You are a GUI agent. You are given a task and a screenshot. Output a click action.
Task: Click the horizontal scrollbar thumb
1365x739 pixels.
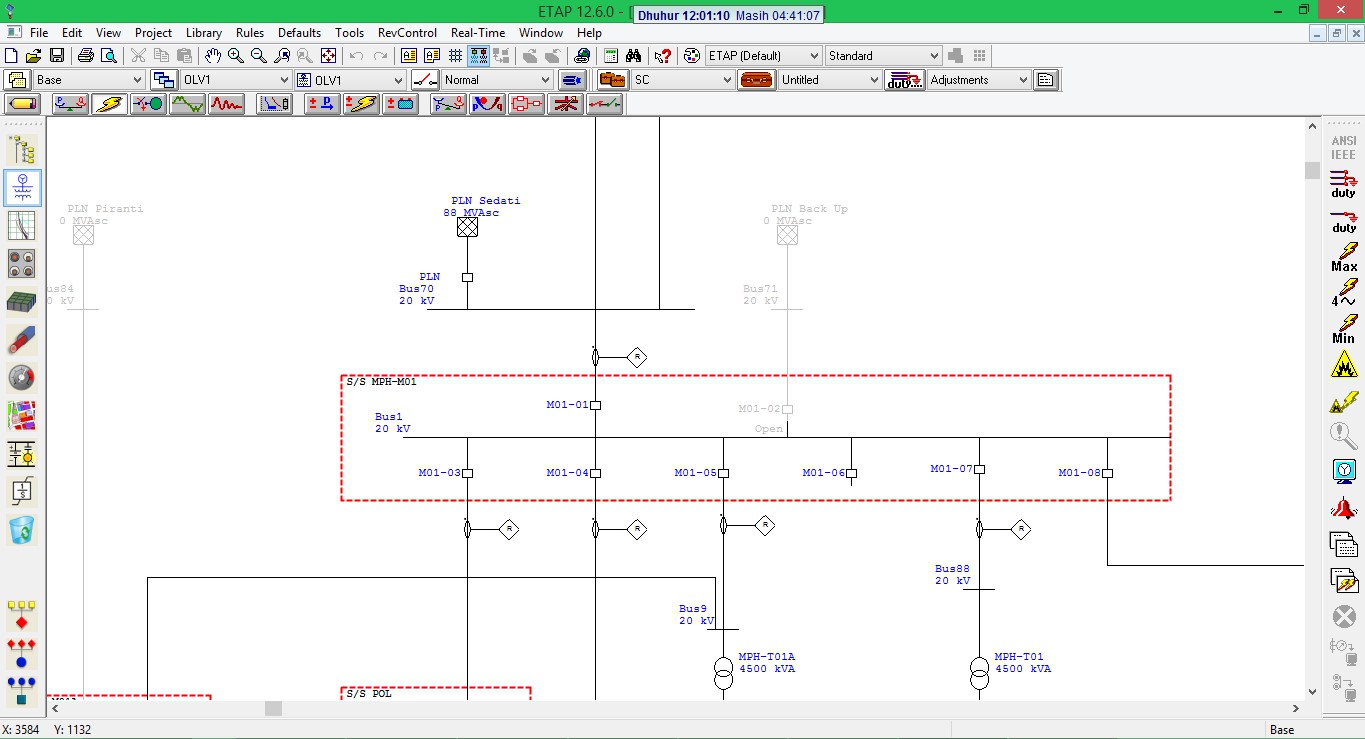tap(273, 708)
